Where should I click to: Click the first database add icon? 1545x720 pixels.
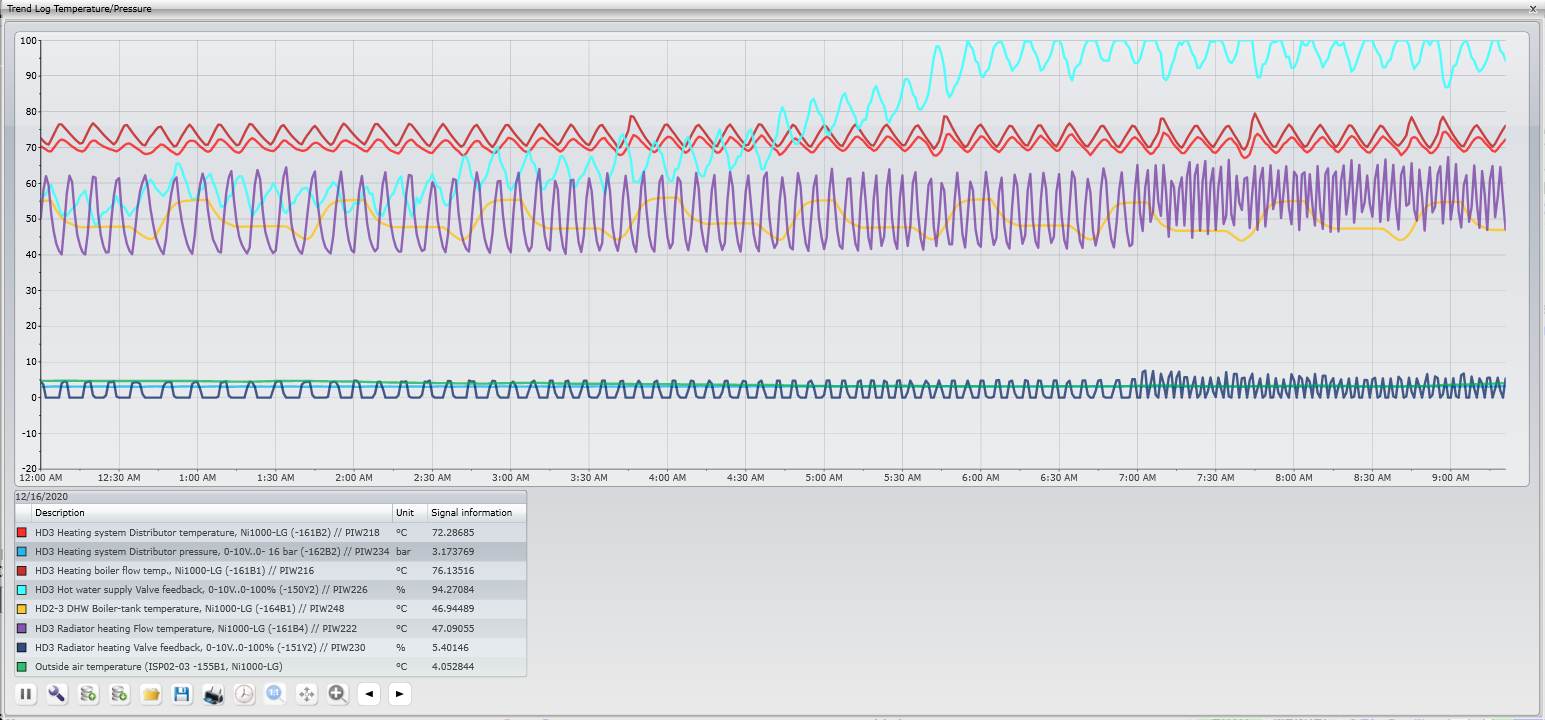tap(88, 694)
